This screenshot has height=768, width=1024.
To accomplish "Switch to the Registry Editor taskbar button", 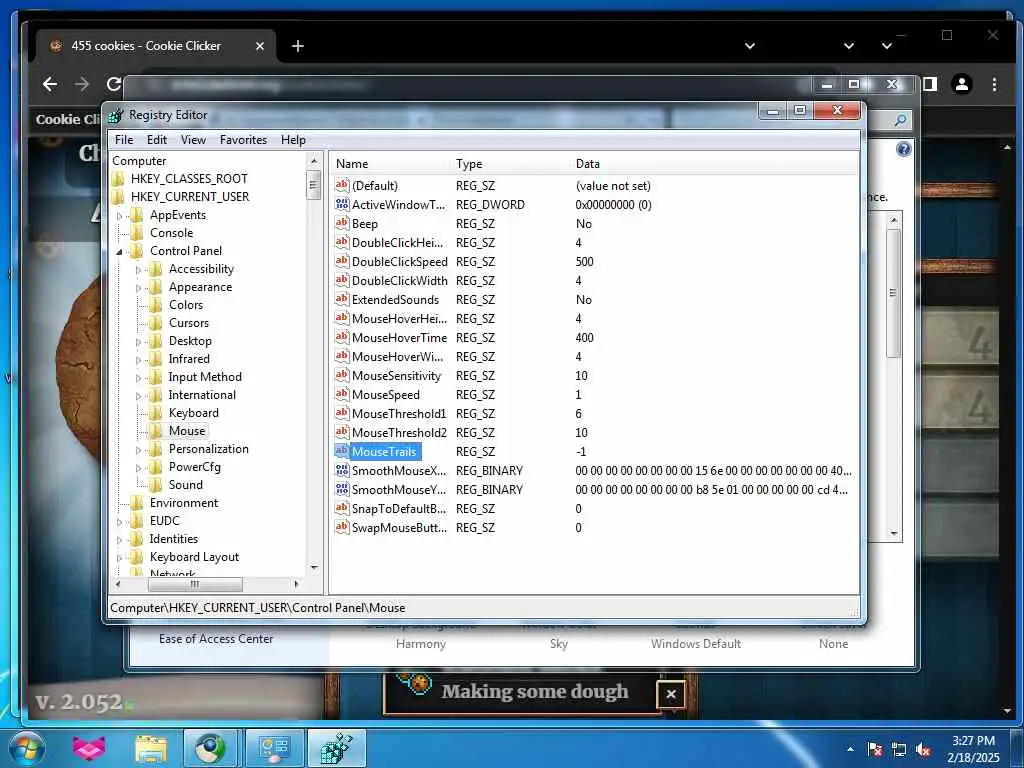I will tap(336, 748).
